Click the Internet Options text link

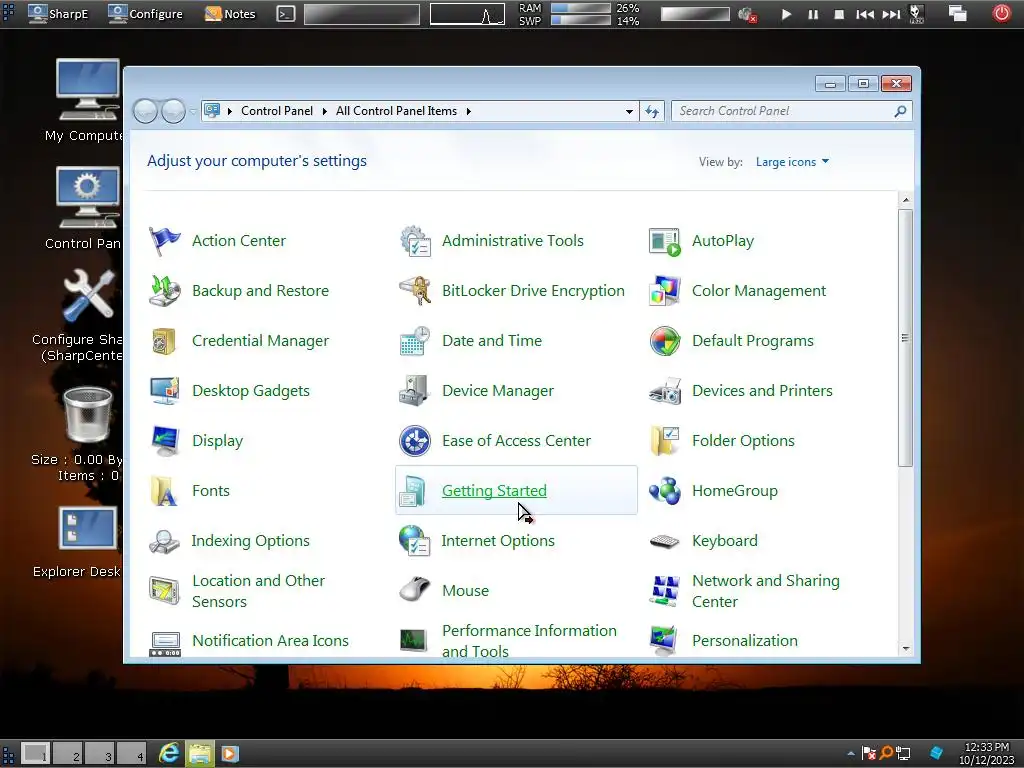(498, 541)
